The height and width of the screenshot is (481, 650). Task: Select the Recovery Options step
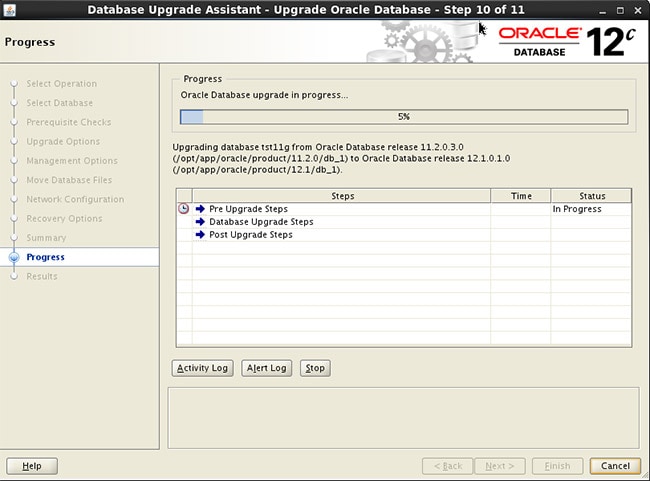(64, 219)
